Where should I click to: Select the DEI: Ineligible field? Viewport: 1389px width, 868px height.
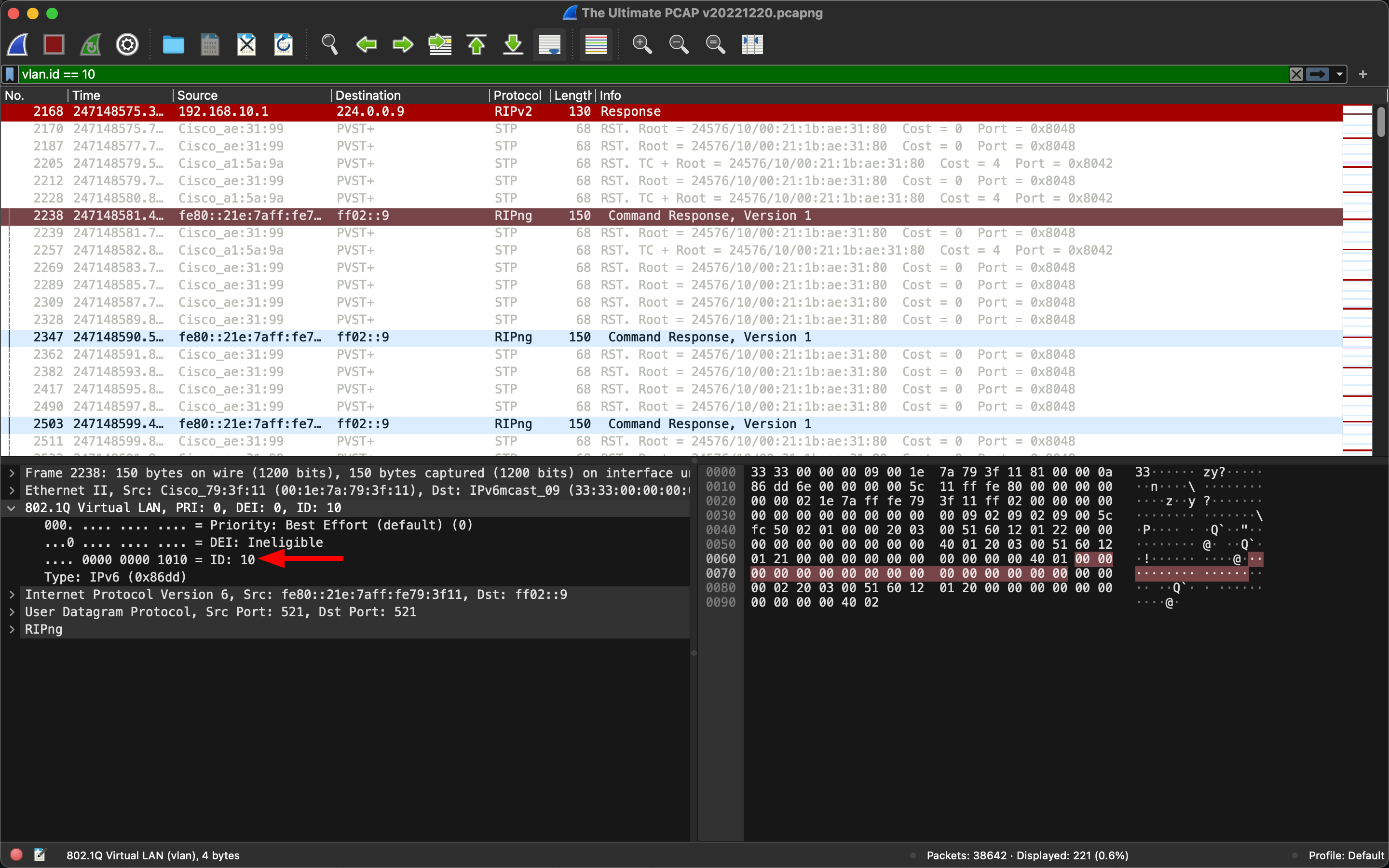[184, 542]
